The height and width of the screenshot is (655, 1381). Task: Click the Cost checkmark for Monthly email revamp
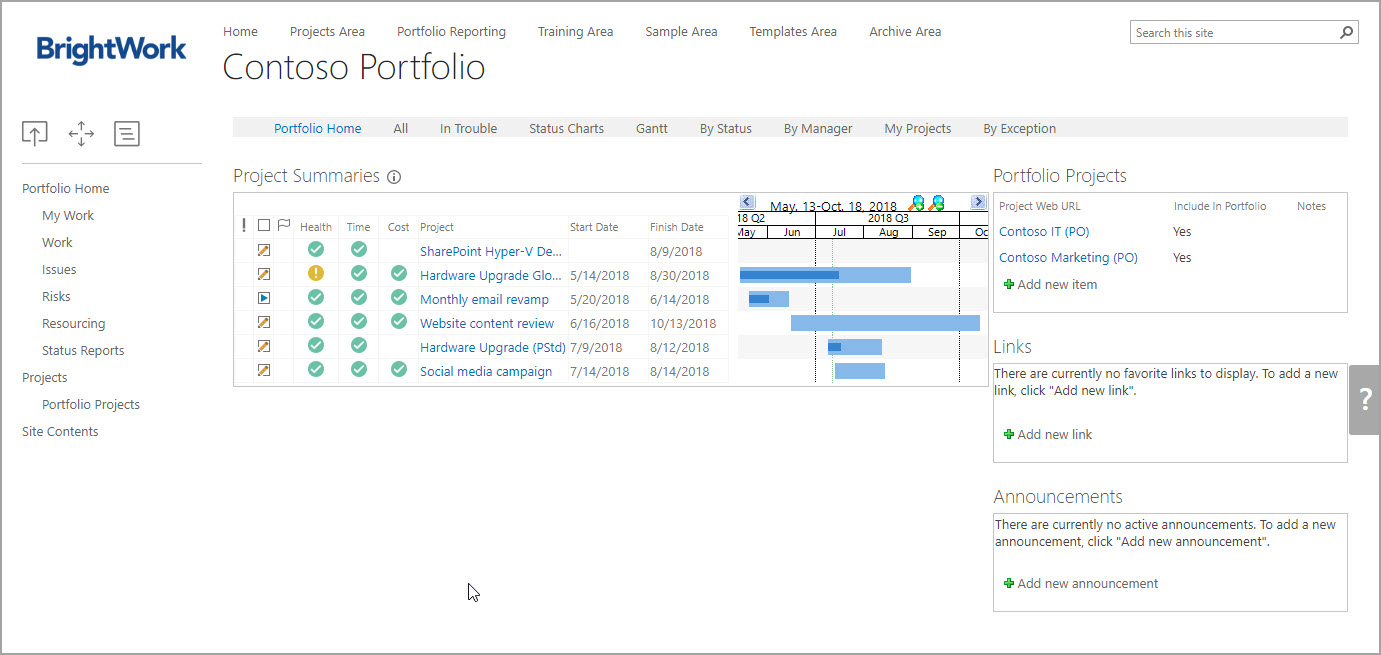pyautogui.click(x=399, y=297)
